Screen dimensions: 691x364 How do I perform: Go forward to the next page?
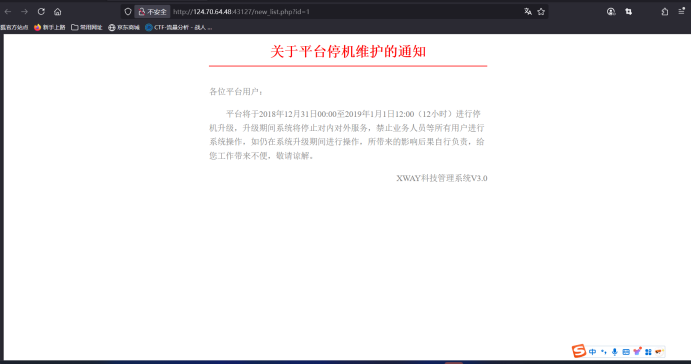(x=24, y=12)
